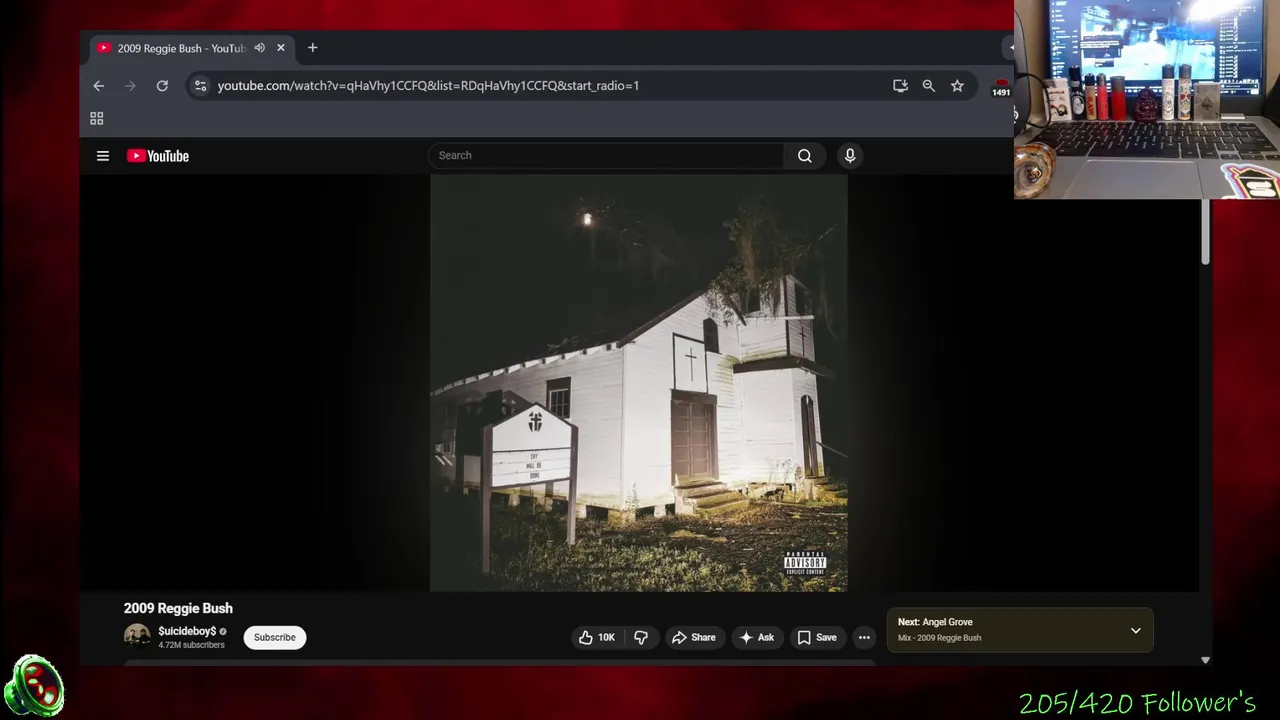This screenshot has width=1280, height=720.
Task: Submit search with the magnifier button
Action: (805, 156)
